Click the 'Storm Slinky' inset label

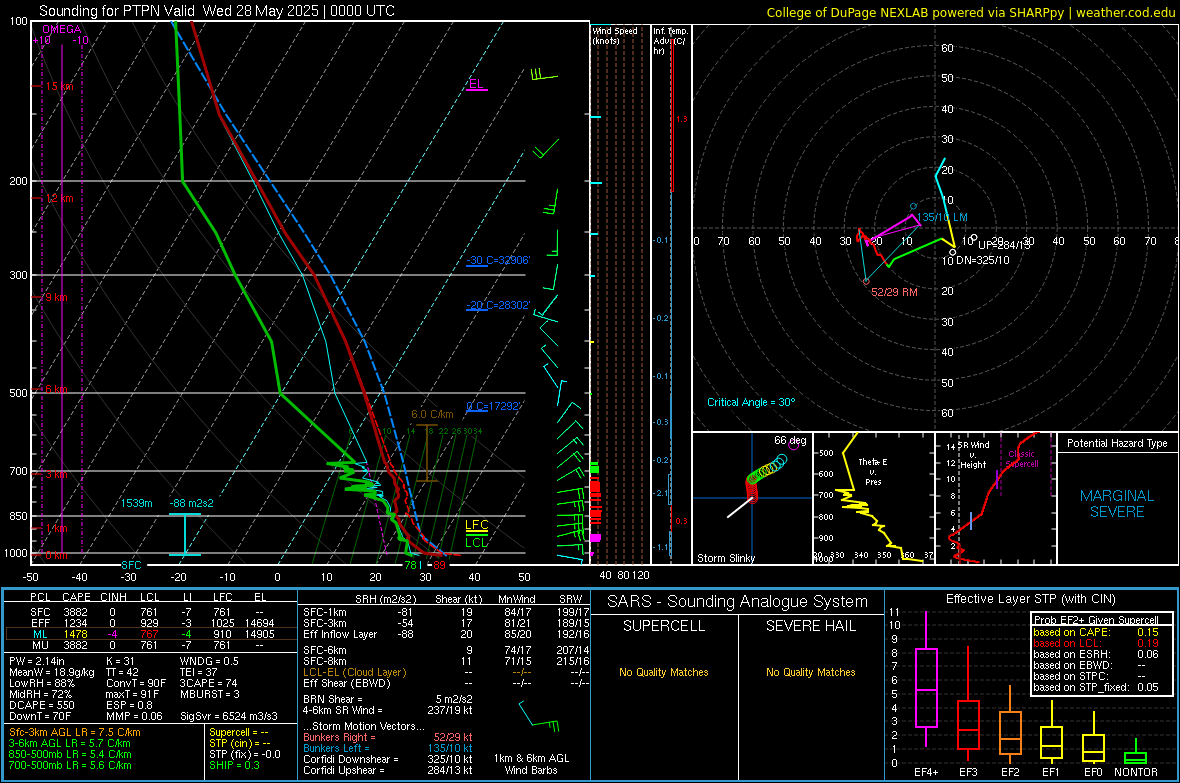point(725,558)
